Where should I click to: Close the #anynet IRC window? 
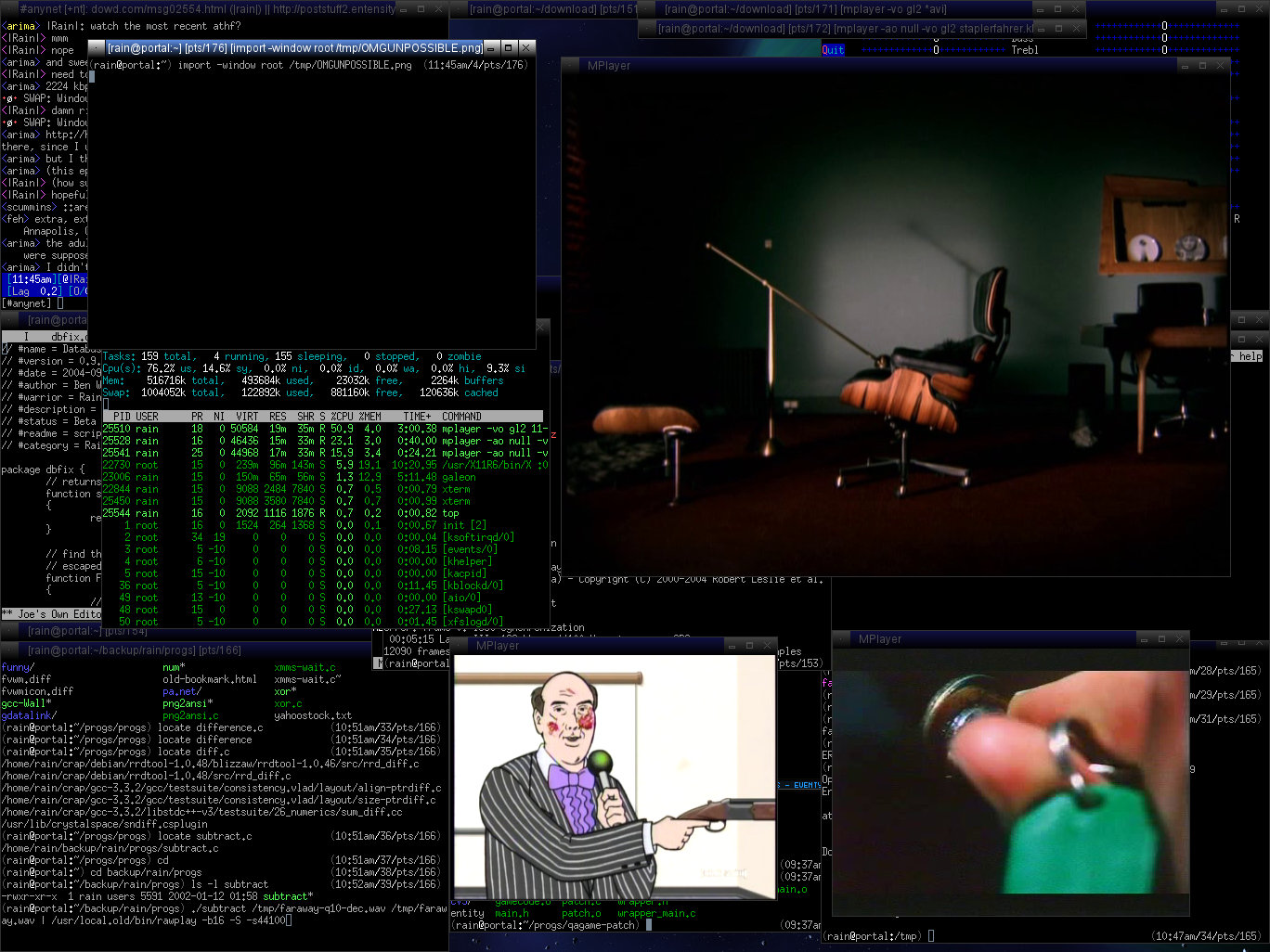tap(438, 9)
